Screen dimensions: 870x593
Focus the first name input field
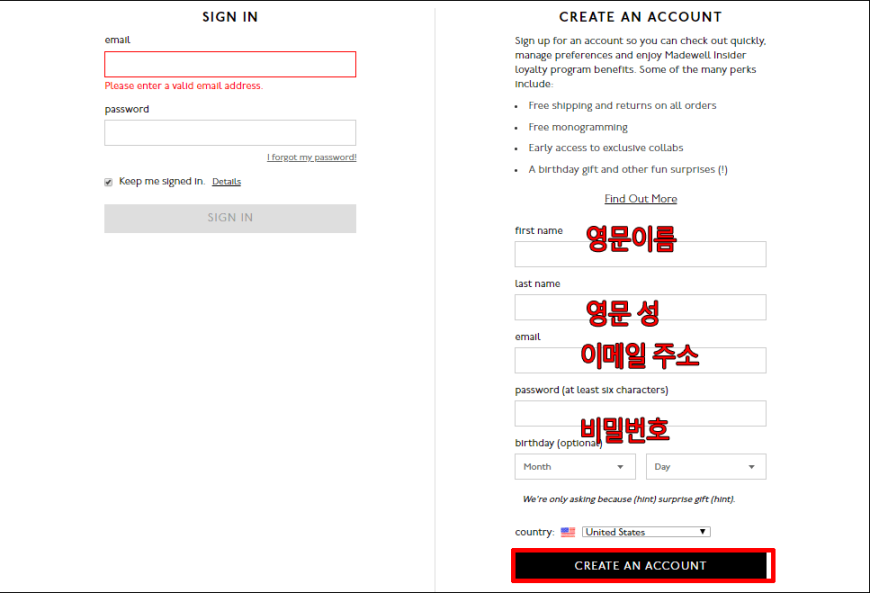[x=640, y=254]
